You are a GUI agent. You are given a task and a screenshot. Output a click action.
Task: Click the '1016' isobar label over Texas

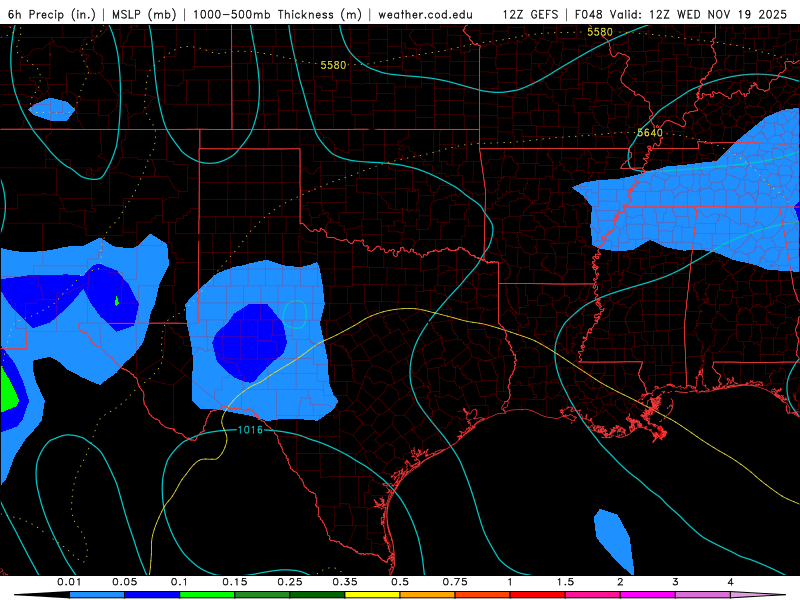point(250,430)
